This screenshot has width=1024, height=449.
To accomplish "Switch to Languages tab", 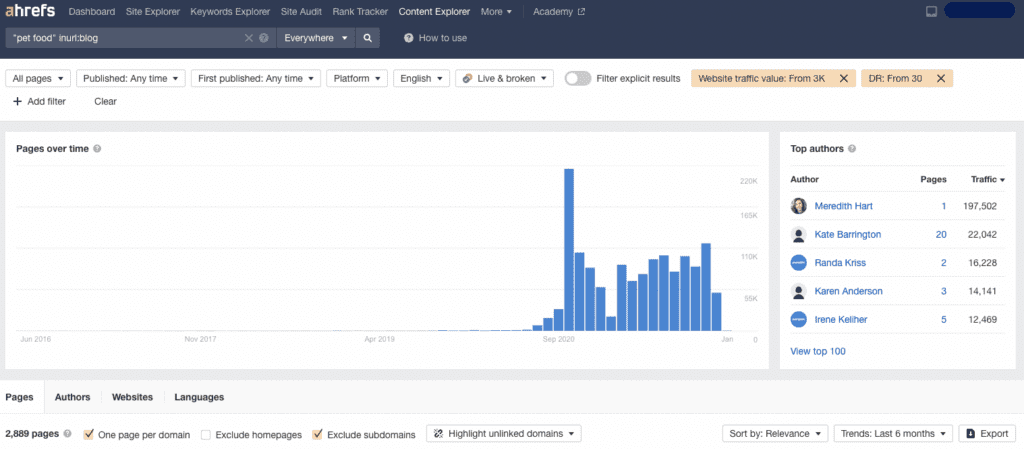I will tap(199, 397).
